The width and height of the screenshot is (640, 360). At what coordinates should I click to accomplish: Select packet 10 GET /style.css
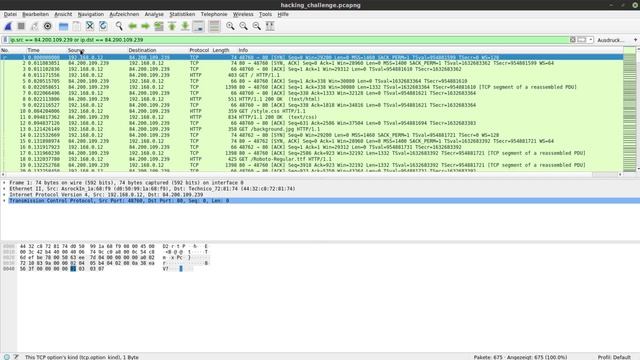(x=312, y=111)
